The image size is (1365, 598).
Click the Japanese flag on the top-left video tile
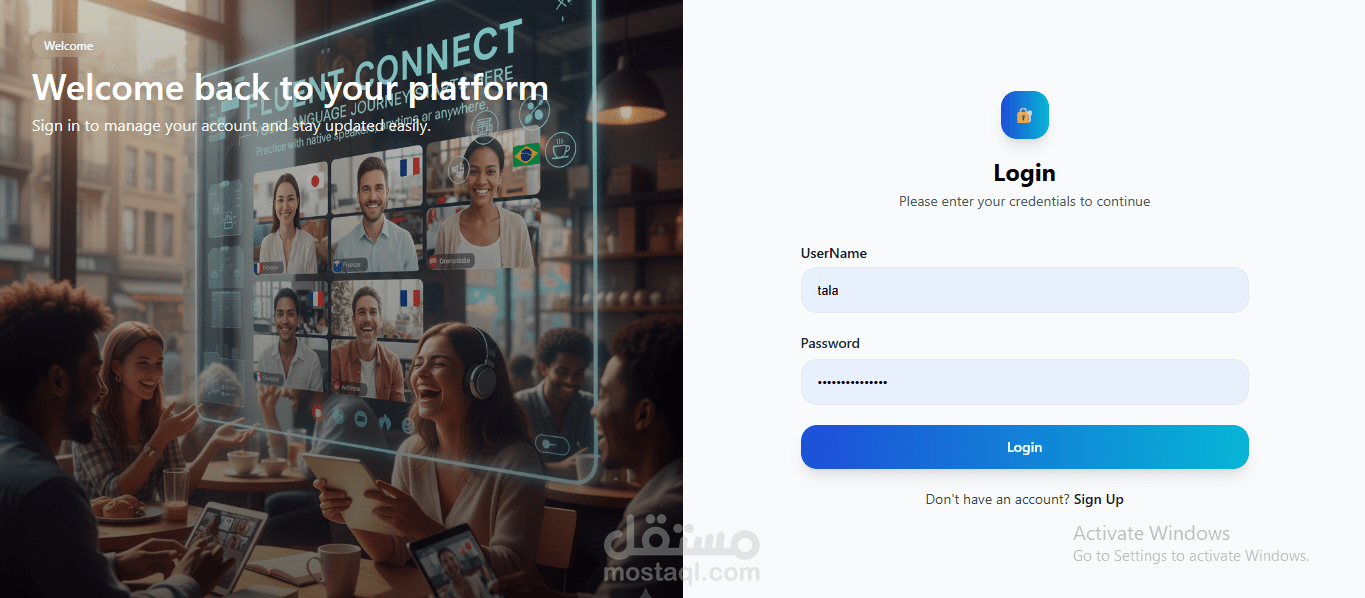(x=315, y=182)
